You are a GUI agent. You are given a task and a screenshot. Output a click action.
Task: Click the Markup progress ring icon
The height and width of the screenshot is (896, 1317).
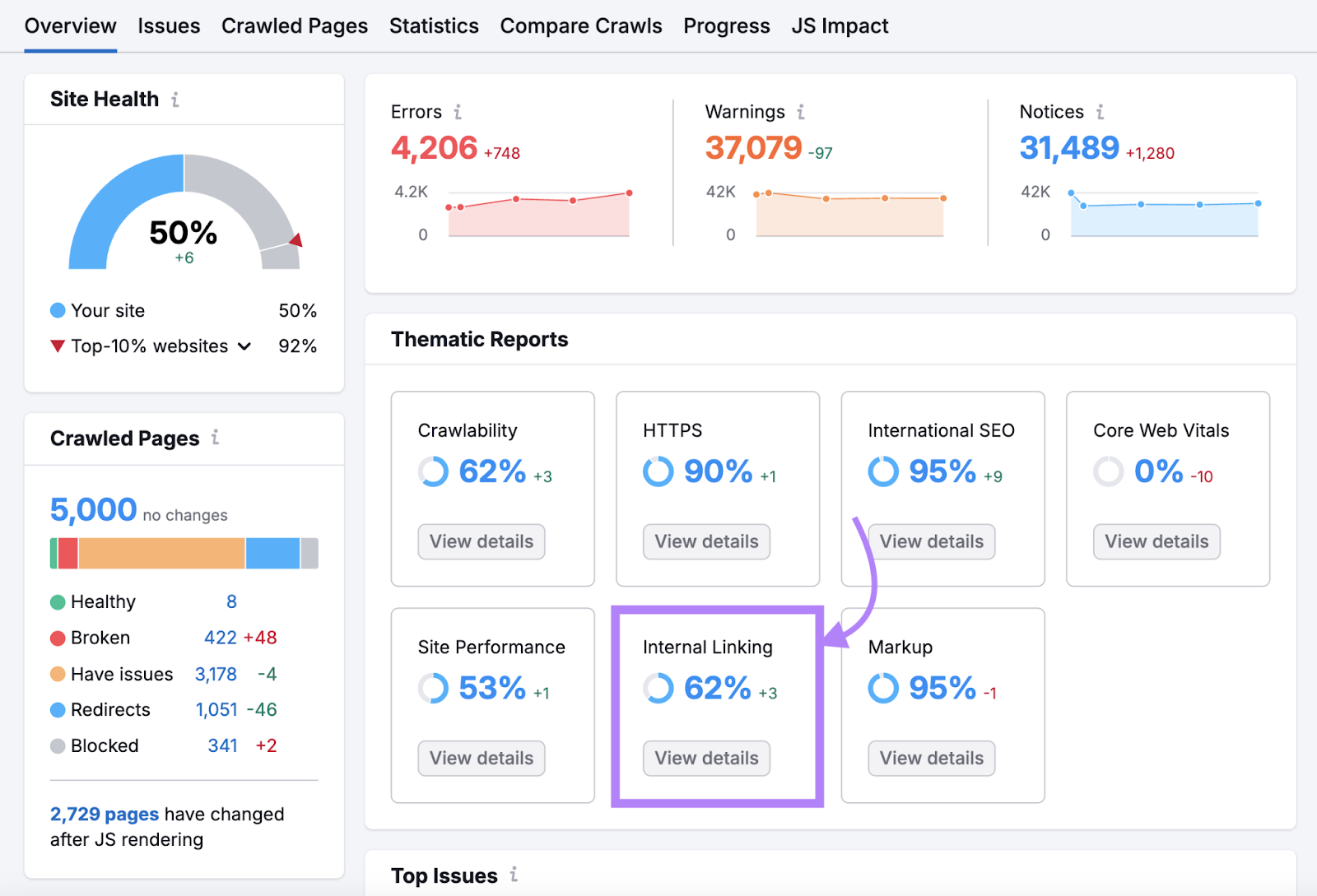[x=883, y=688]
